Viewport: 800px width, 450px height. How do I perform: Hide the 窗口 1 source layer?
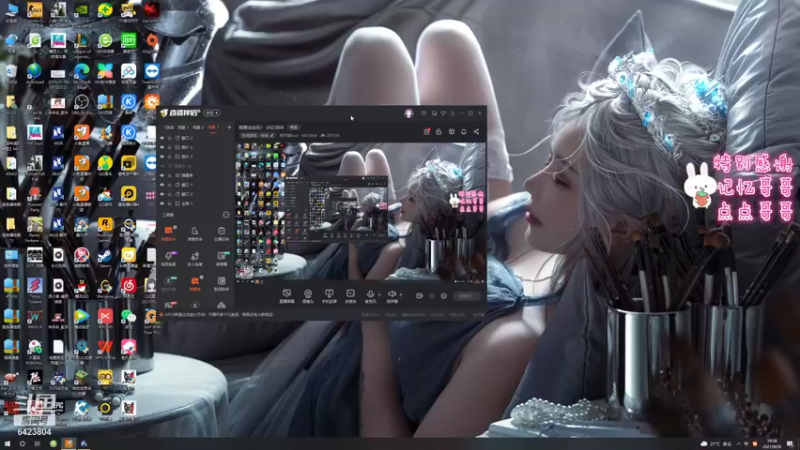coord(162,185)
